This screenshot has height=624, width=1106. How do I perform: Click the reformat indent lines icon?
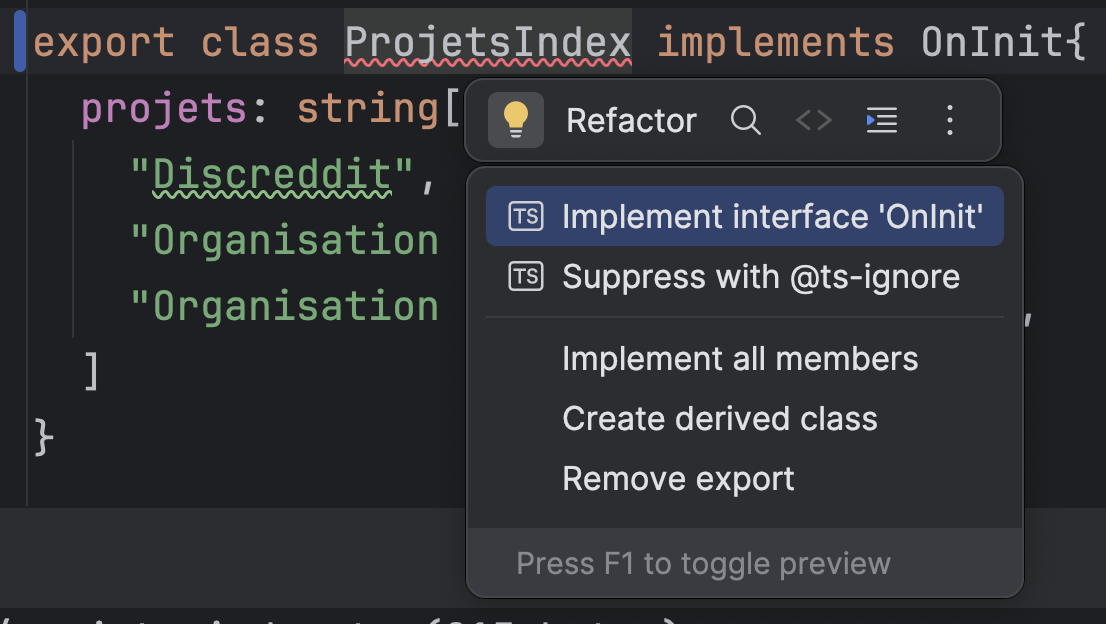click(881, 121)
